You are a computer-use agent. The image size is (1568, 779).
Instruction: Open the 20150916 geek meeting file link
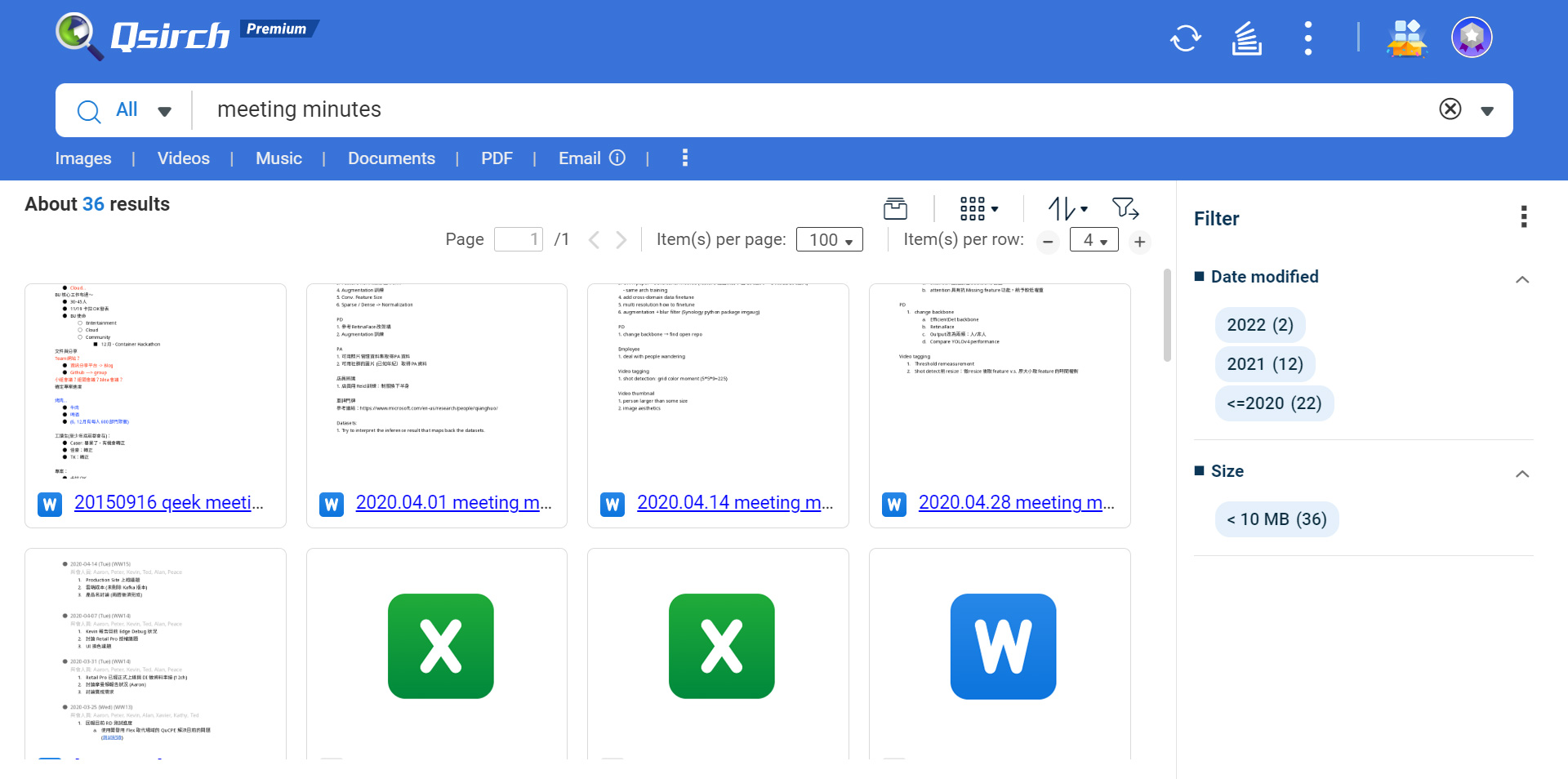coord(168,503)
